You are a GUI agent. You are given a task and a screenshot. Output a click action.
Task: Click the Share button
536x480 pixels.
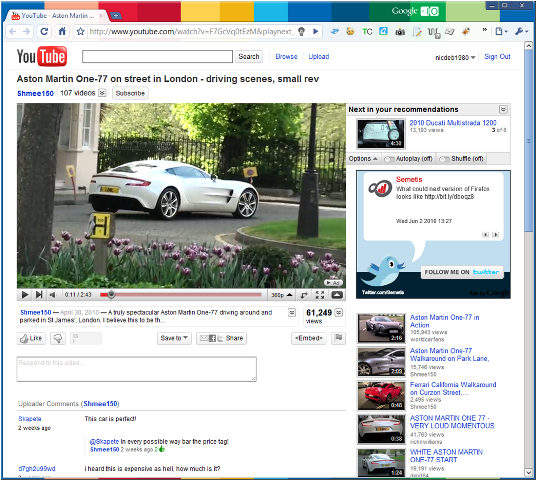(x=222, y=338)
